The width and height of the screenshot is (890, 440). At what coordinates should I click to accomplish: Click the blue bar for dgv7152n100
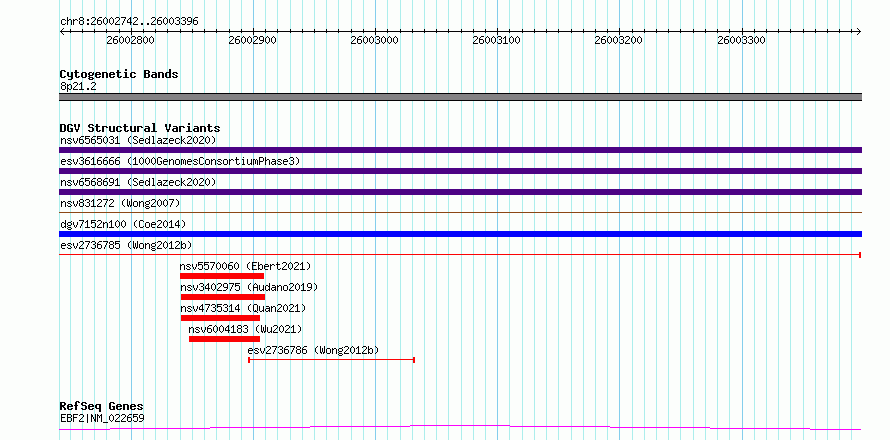460,234
